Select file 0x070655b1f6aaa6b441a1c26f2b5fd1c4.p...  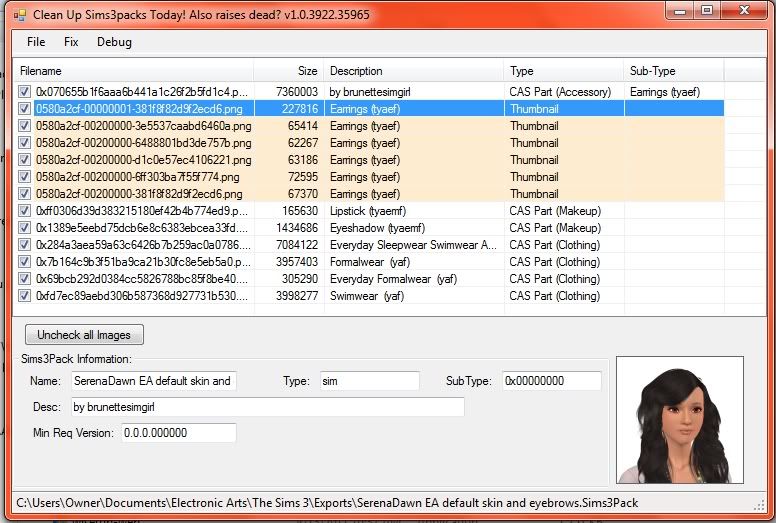point(142,92)
